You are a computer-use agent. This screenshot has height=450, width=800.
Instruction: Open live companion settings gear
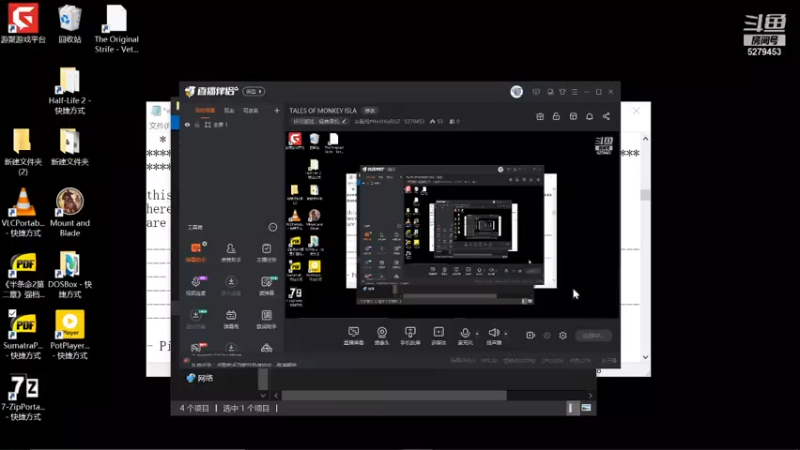[x=563, y=335]
